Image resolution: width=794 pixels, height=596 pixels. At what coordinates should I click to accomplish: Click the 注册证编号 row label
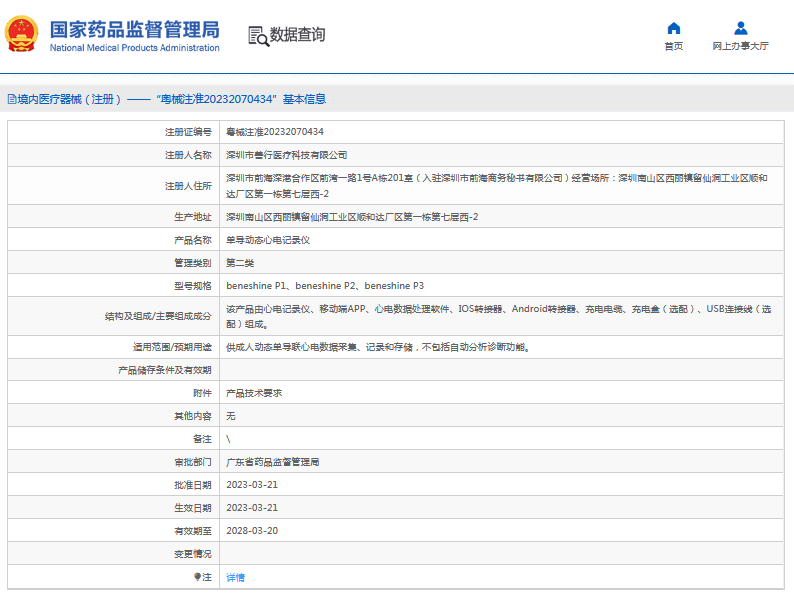pos(188,132)
